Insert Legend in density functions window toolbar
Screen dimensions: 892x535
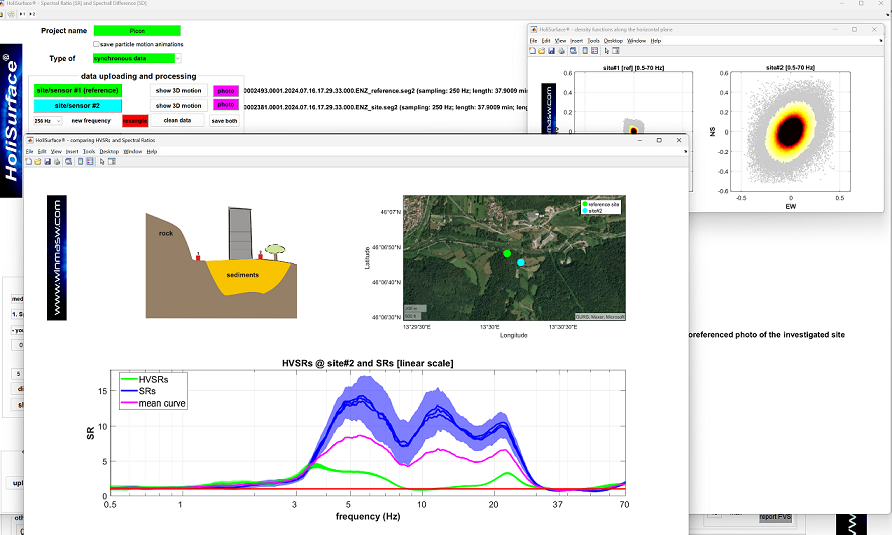coord(594,51)
